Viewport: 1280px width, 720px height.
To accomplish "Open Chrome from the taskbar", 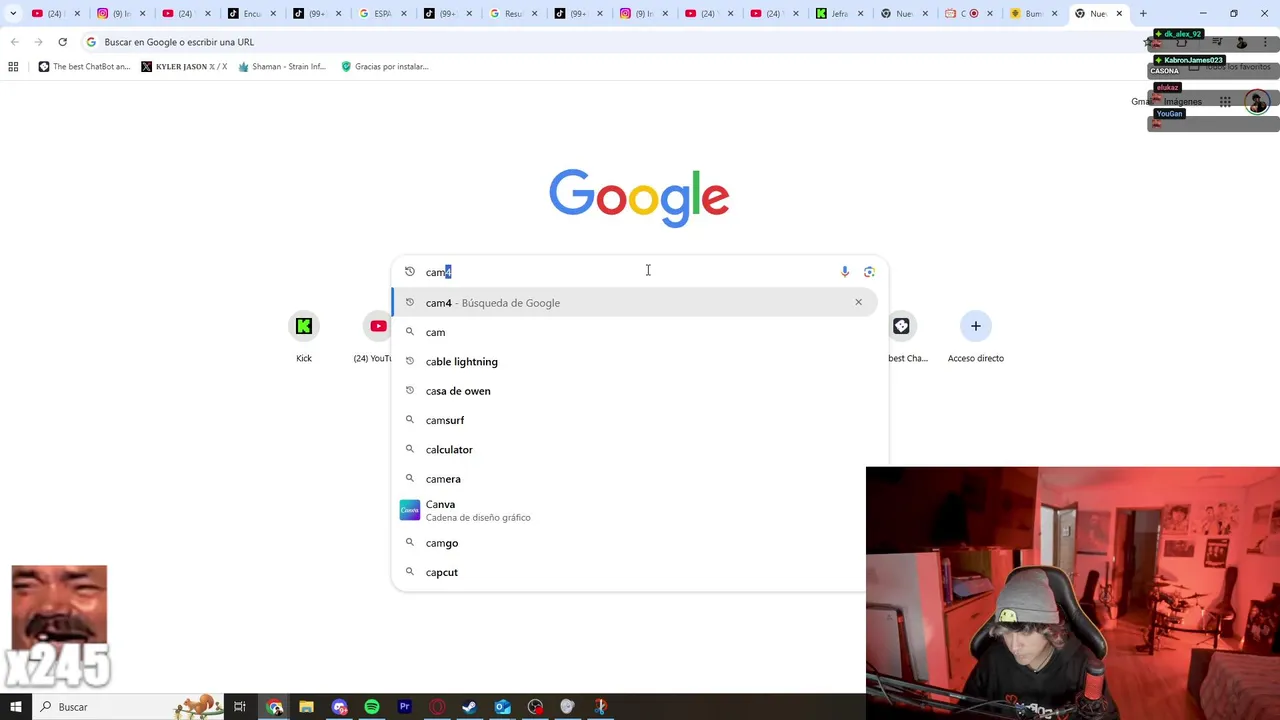I will (x=275, y=707).
